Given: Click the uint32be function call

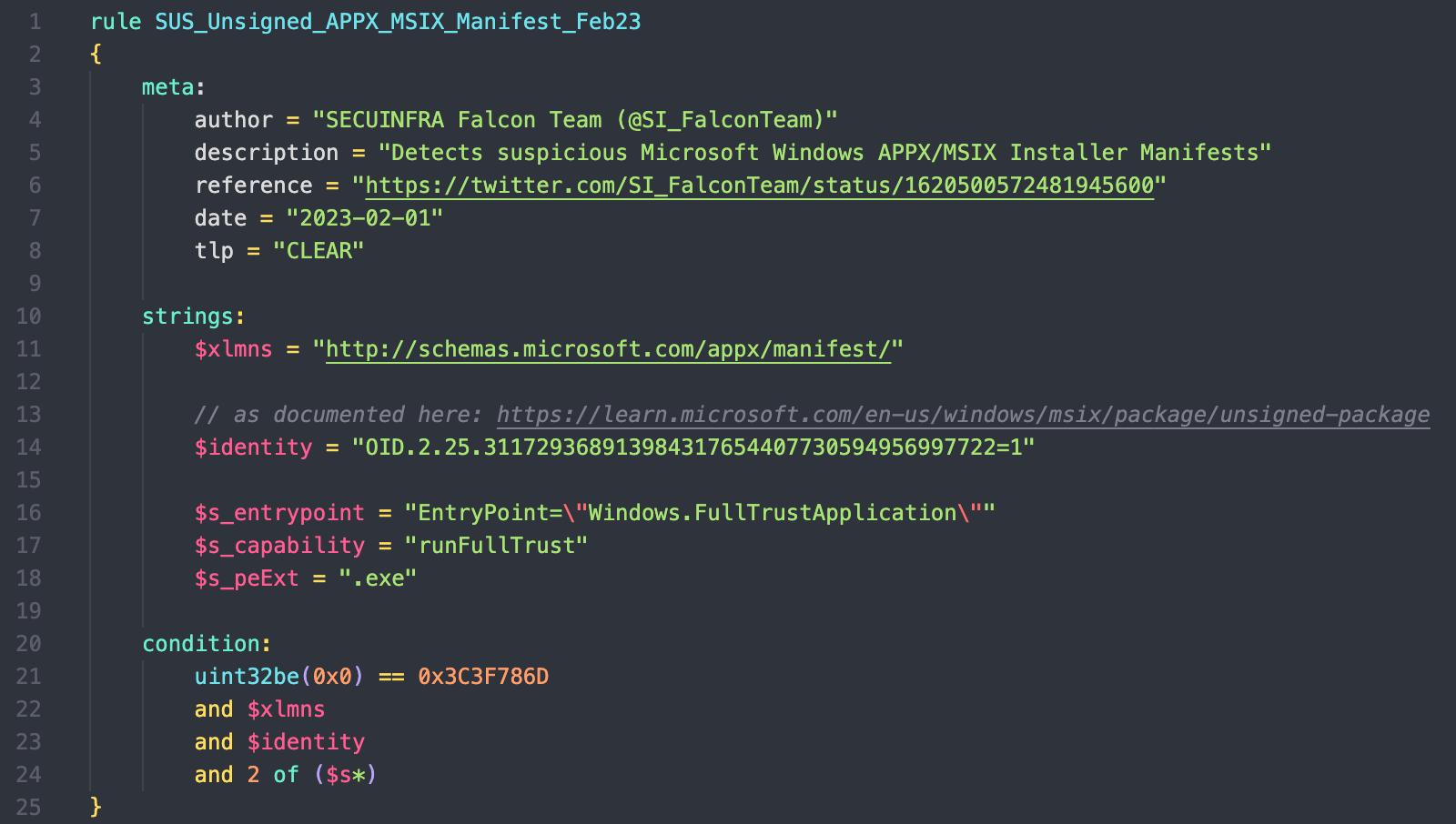Looking at the screenshot, I should [x=279, y=677].
